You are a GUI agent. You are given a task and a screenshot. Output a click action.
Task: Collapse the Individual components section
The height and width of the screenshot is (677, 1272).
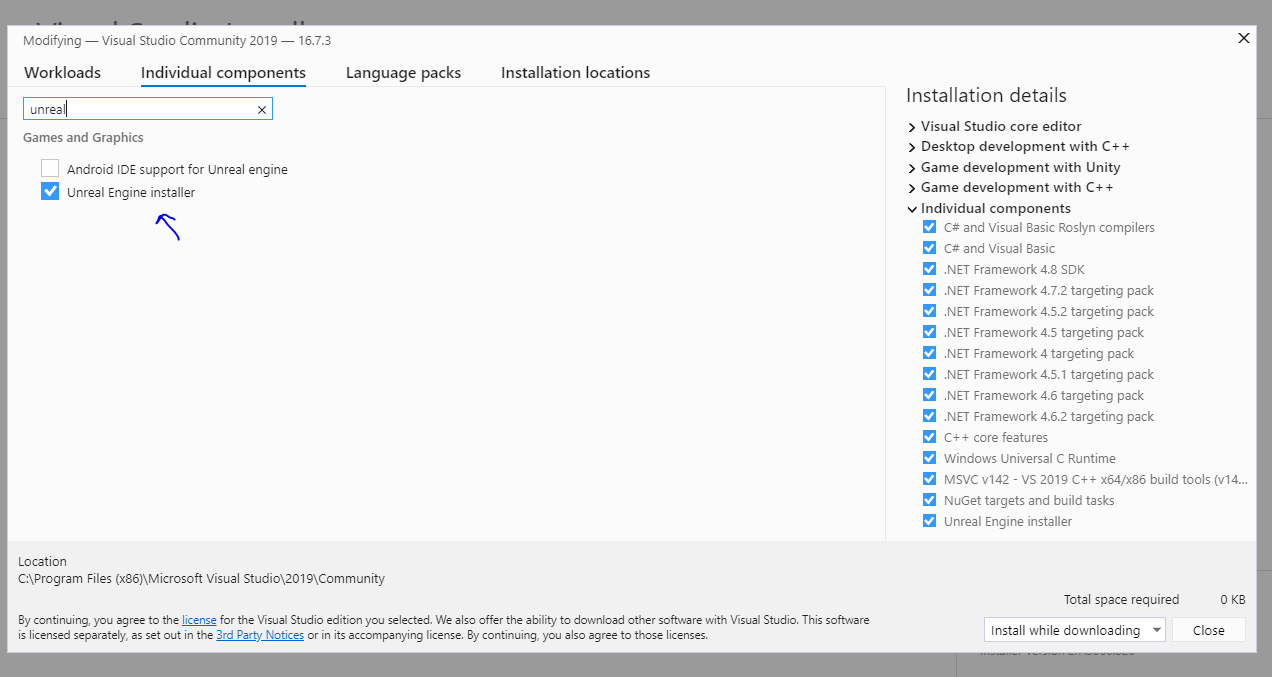tap(912, 209)
